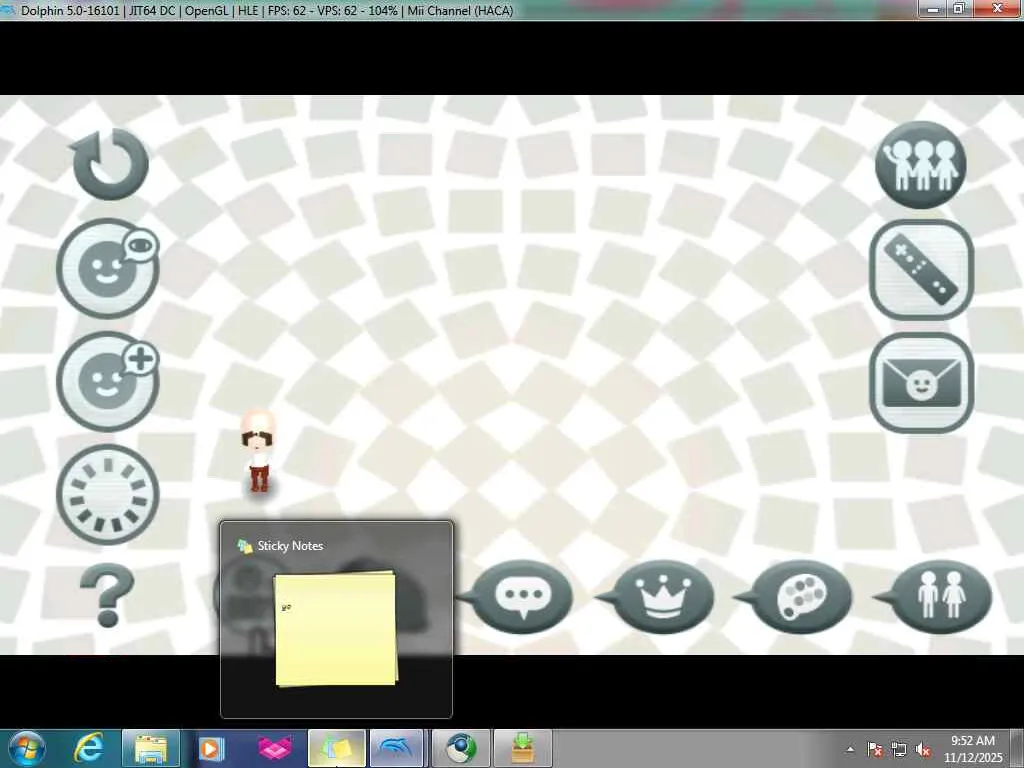Show hidden system tray icons

pyautogui.click(x=850, y=750)
